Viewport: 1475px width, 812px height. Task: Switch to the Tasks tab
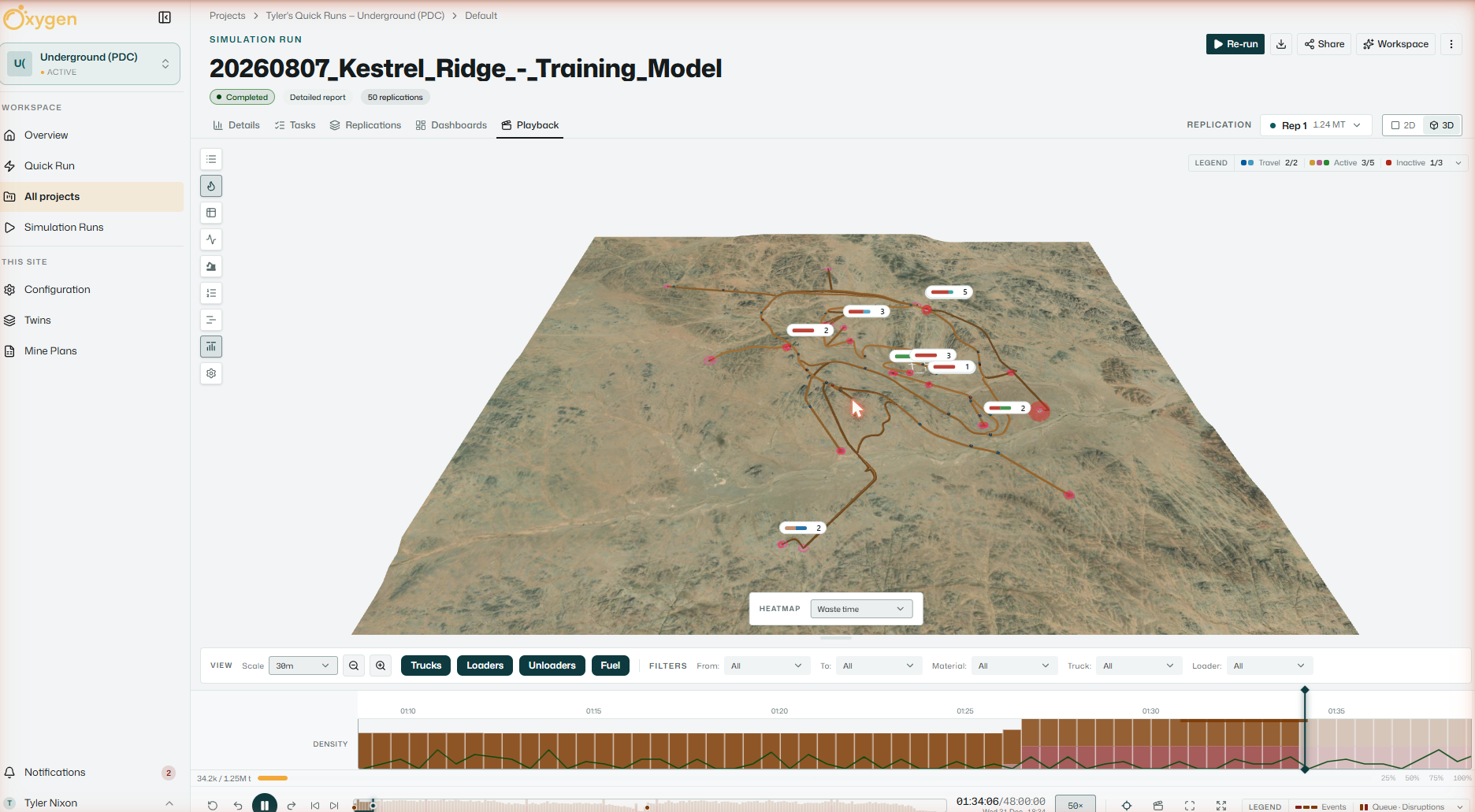pos(295,125)
